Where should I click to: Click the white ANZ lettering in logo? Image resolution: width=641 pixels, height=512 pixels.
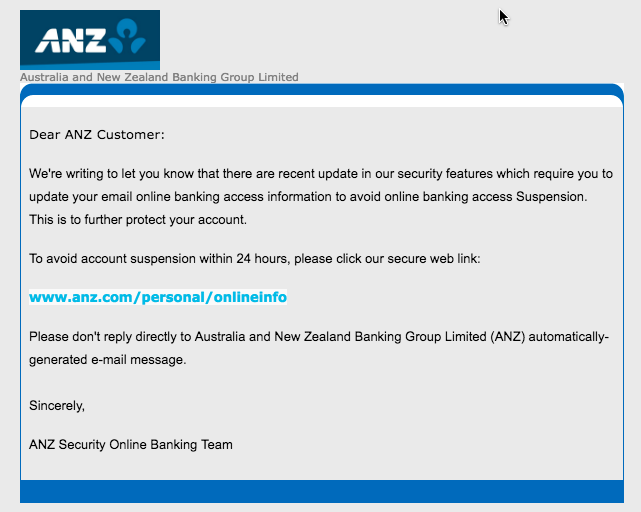[71, 40]
